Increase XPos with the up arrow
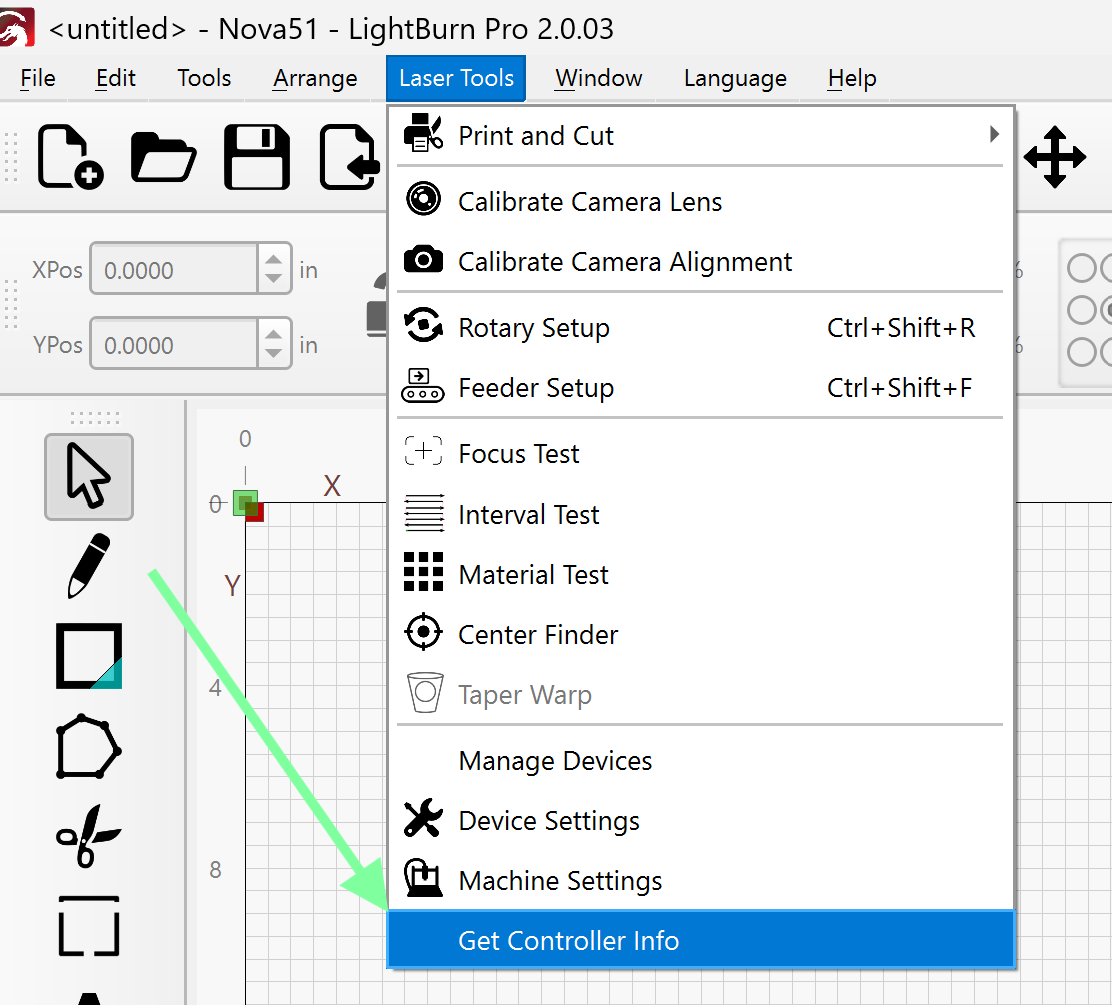The height and width of the screenshot is (1005, 1112). (x=273, y=258)
